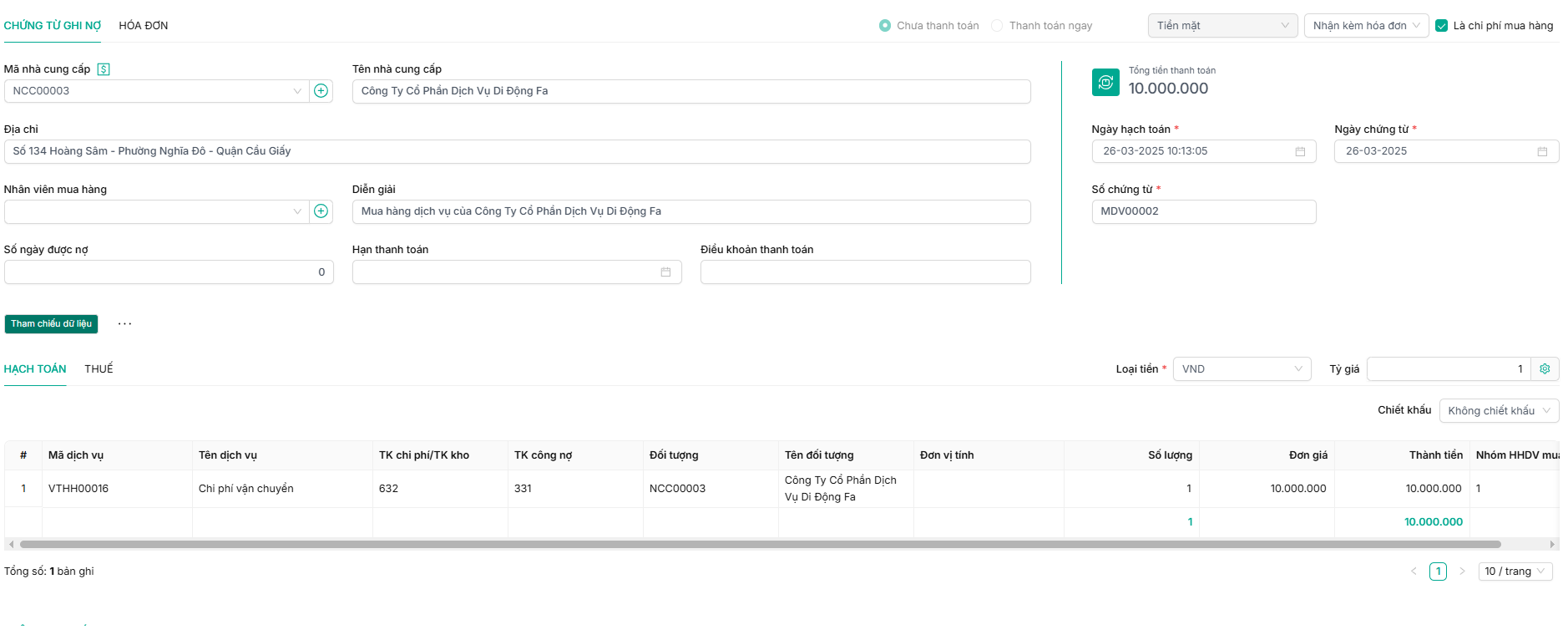The width and height of the screenshot is (1568, 635).
Task: Open the Tiền mặt payment method dropdown
Action: point(1222,26)
